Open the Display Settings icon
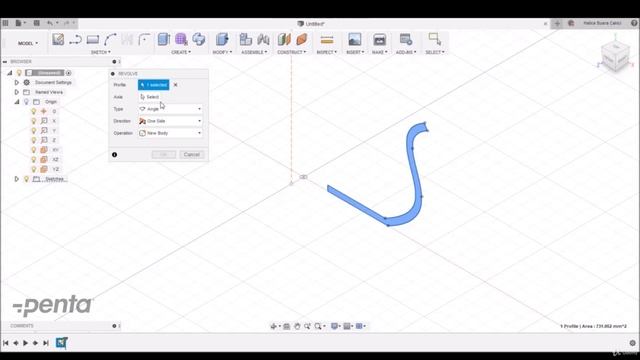The width and height of the screenshot is (640, 360). 335,326
